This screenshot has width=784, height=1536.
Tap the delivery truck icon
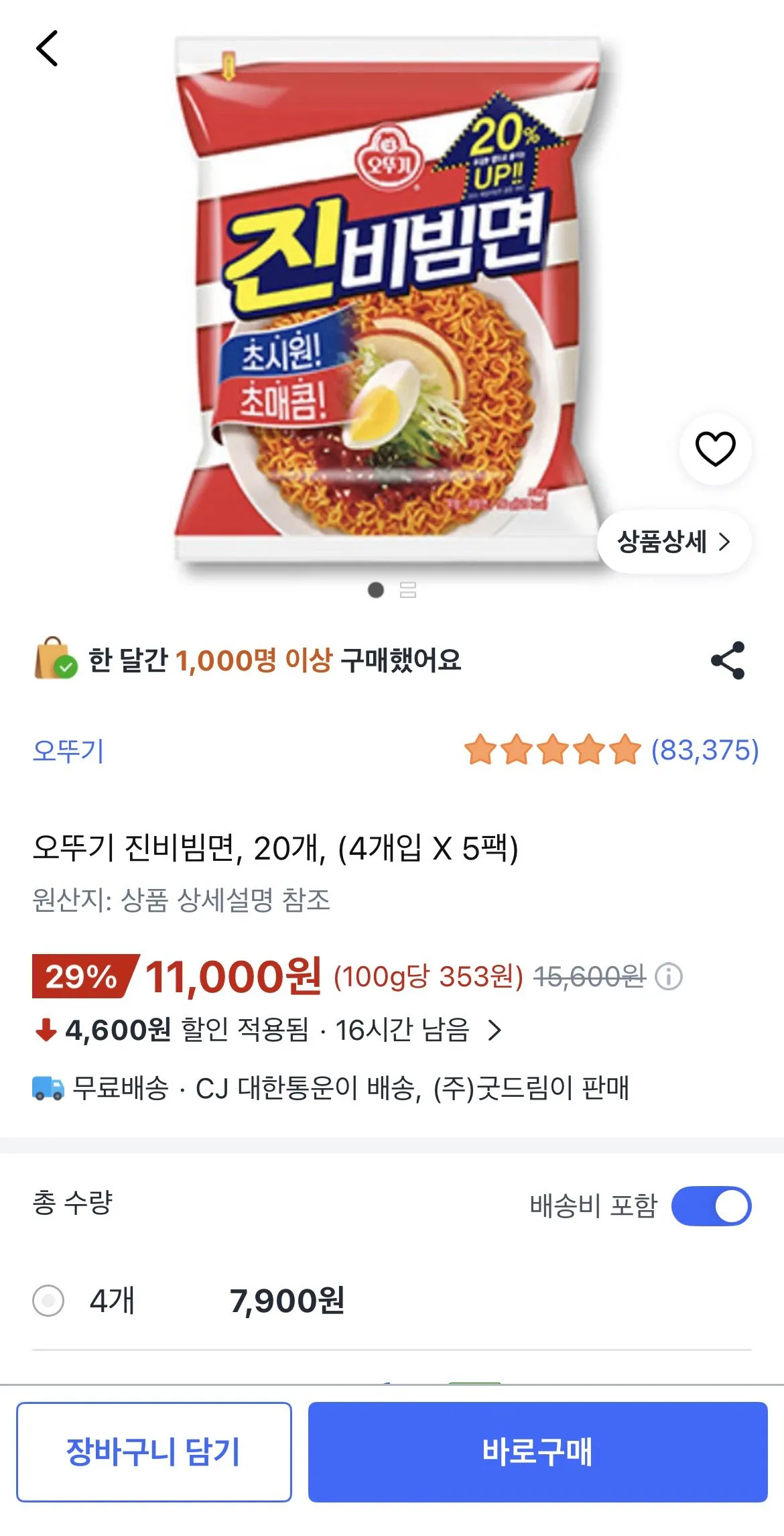point(48,1087)
